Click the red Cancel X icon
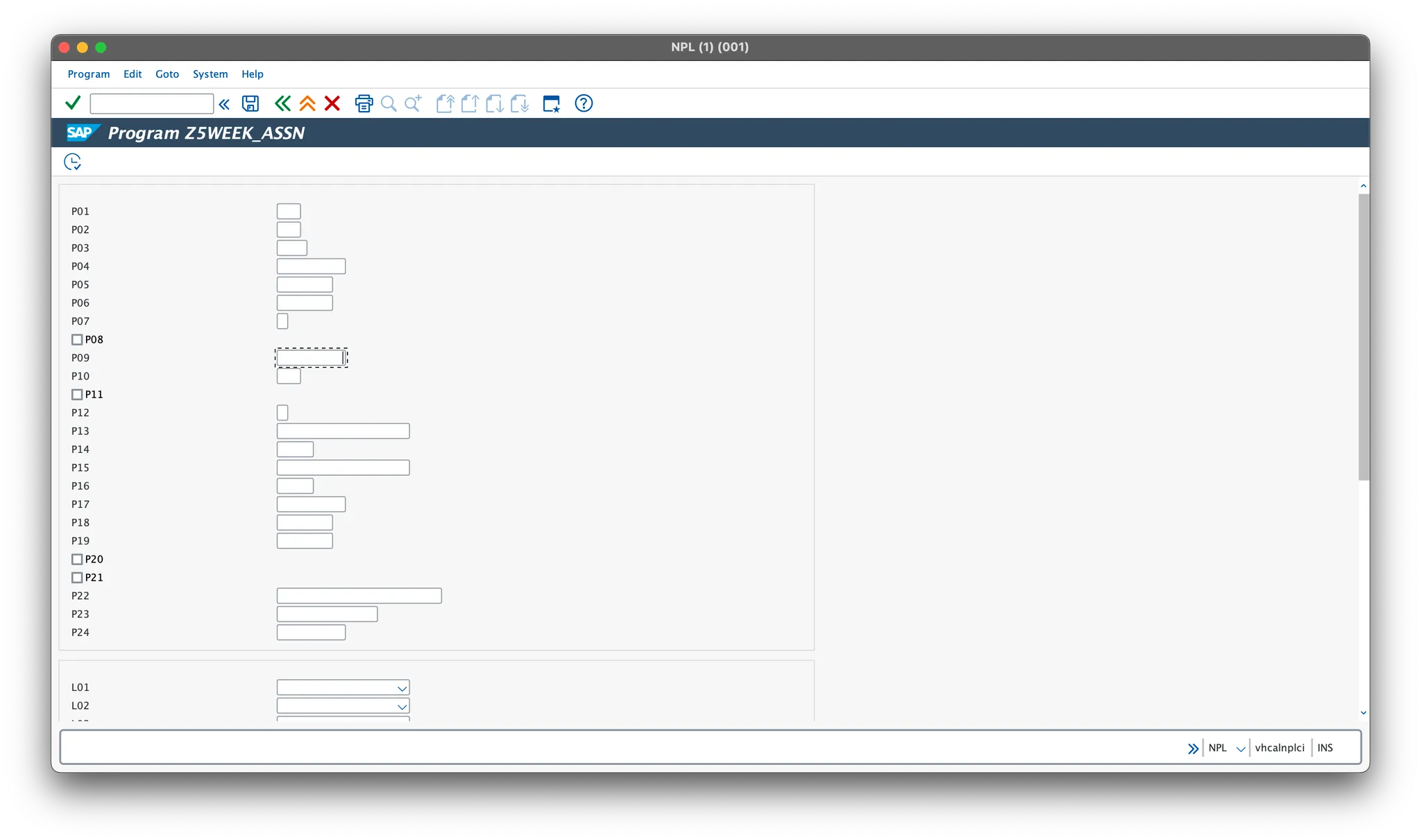The width and height of the screenshot is (1421, 840). pyautogui.click(x=332, y=103)
